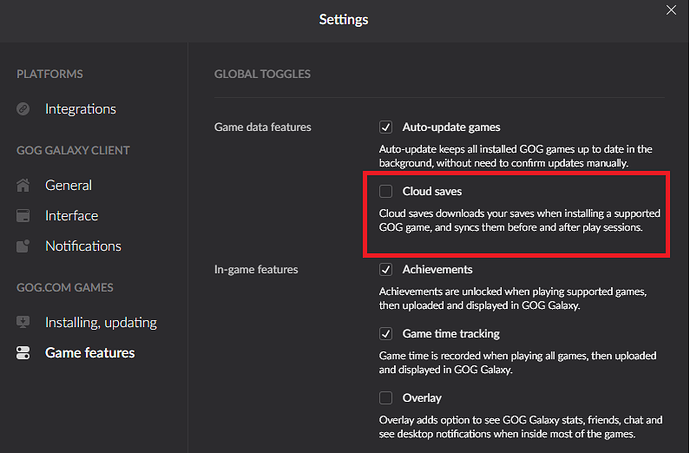Open the Notifications text label

(83, 246)
